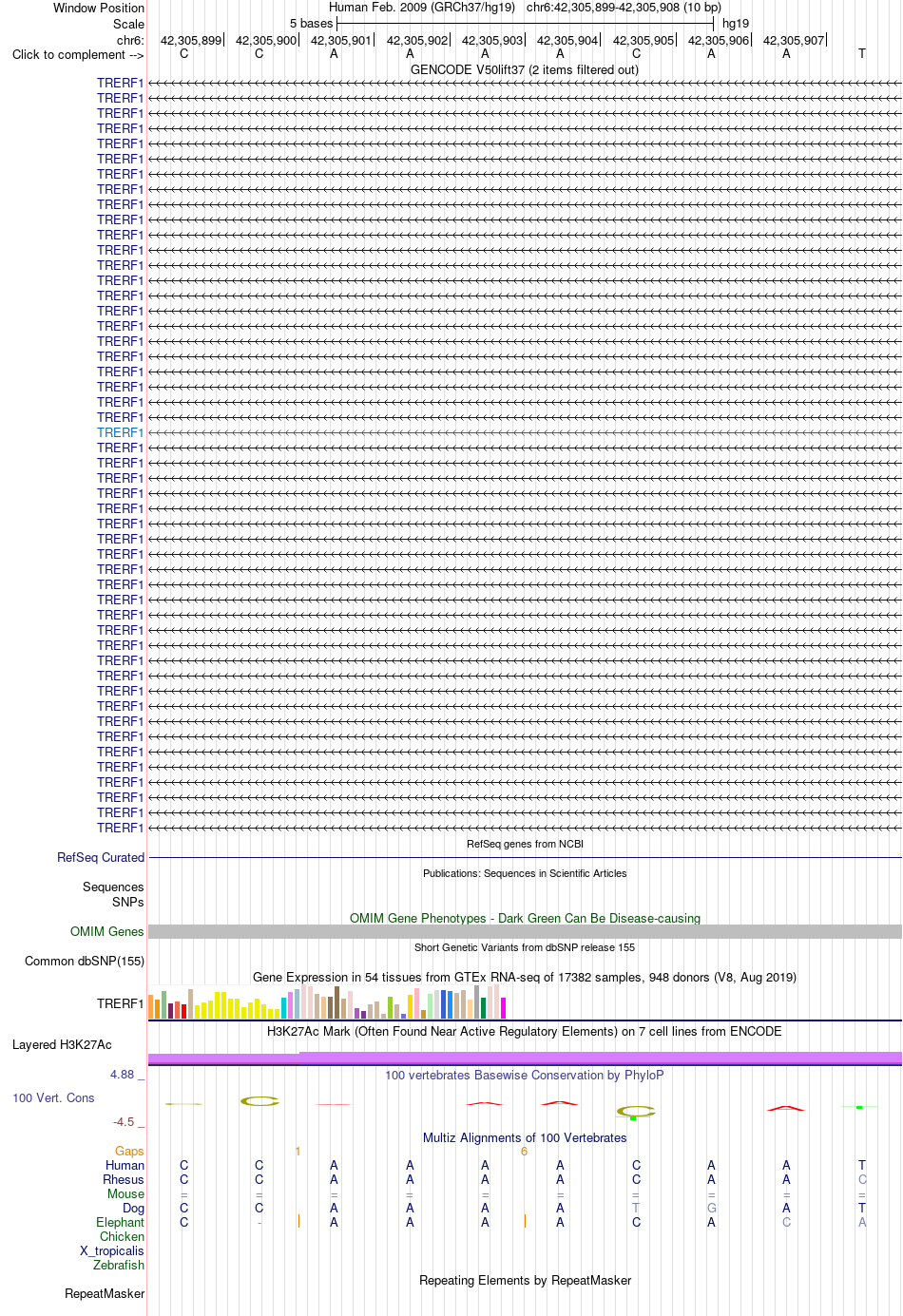Click the magenta bar in GTEx chart
The height and width of the screenshot is (1316, 903).
coord(504,1008)
